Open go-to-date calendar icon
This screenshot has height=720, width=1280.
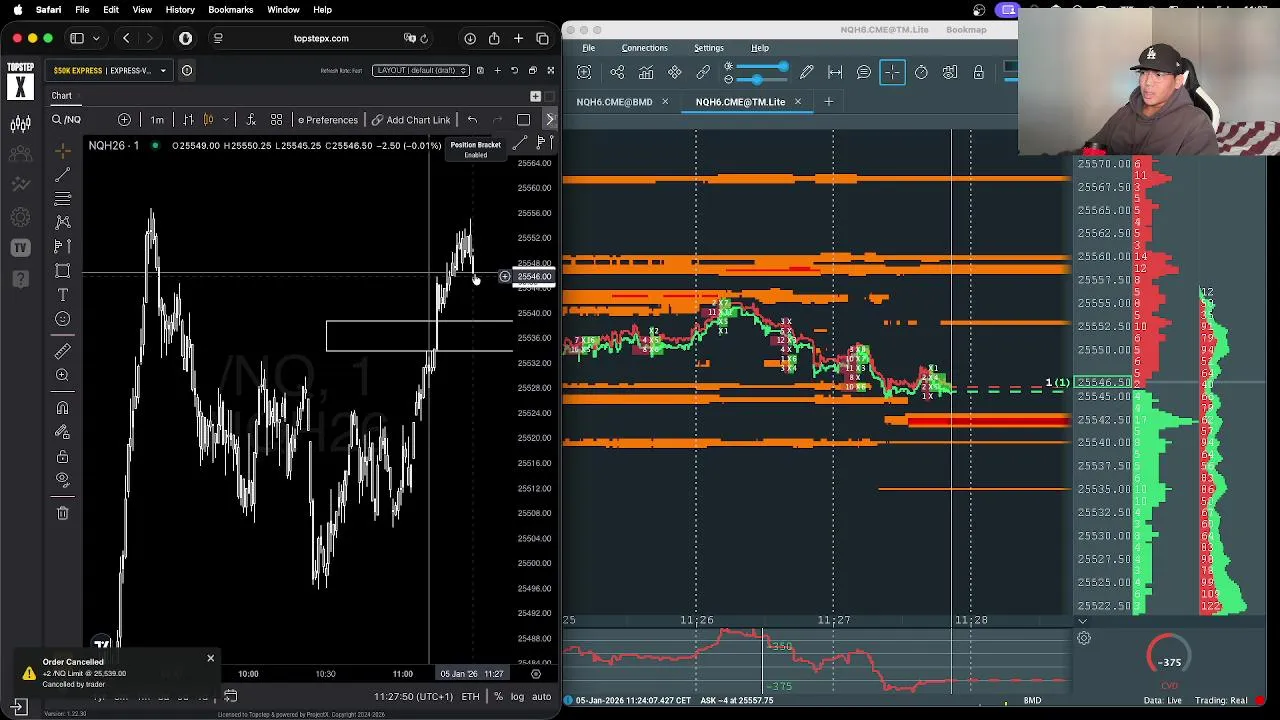coord(230,696)
